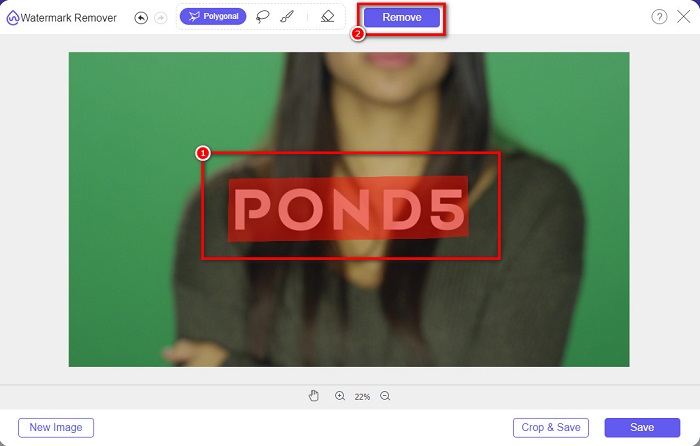
Task: Save the edited image
Action: tap(642, 427)
